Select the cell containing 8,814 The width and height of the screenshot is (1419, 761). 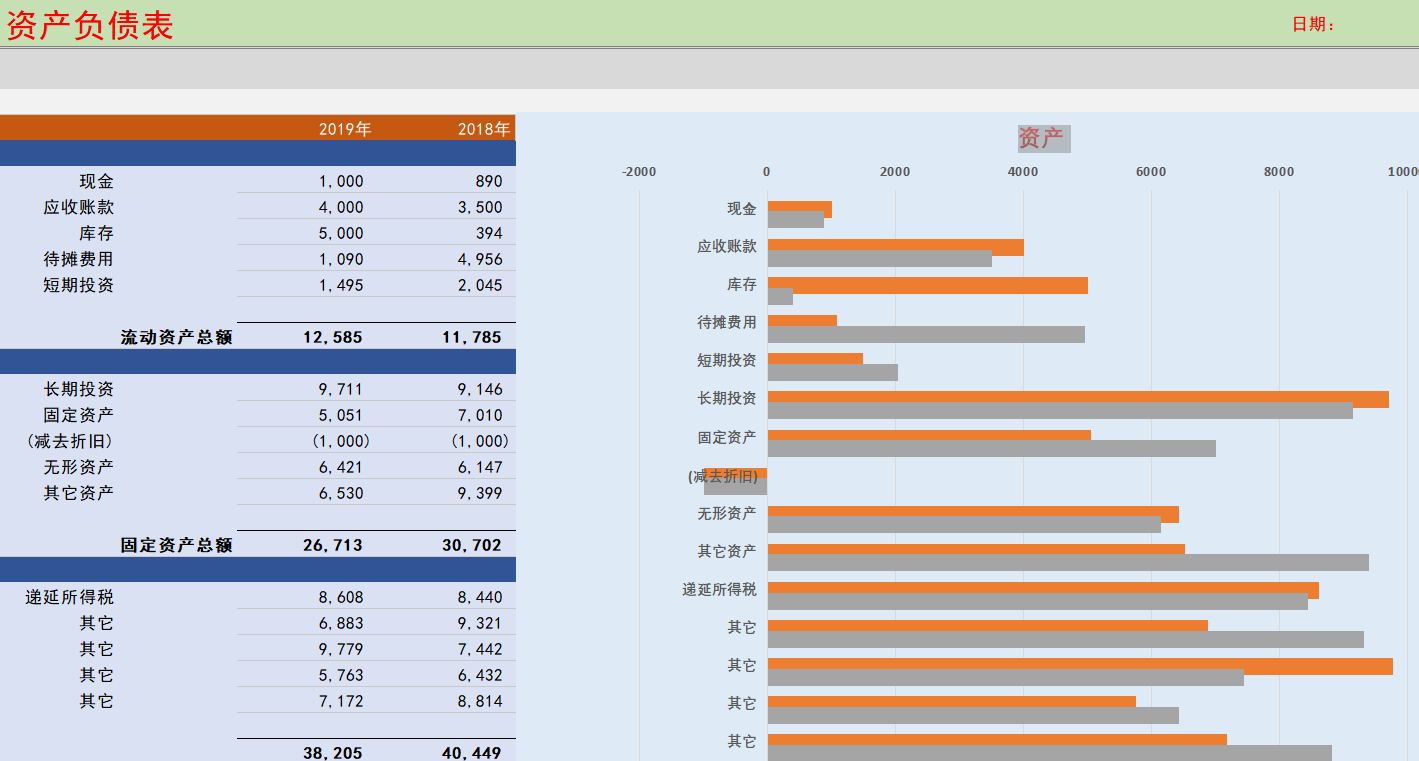point(480,701)
